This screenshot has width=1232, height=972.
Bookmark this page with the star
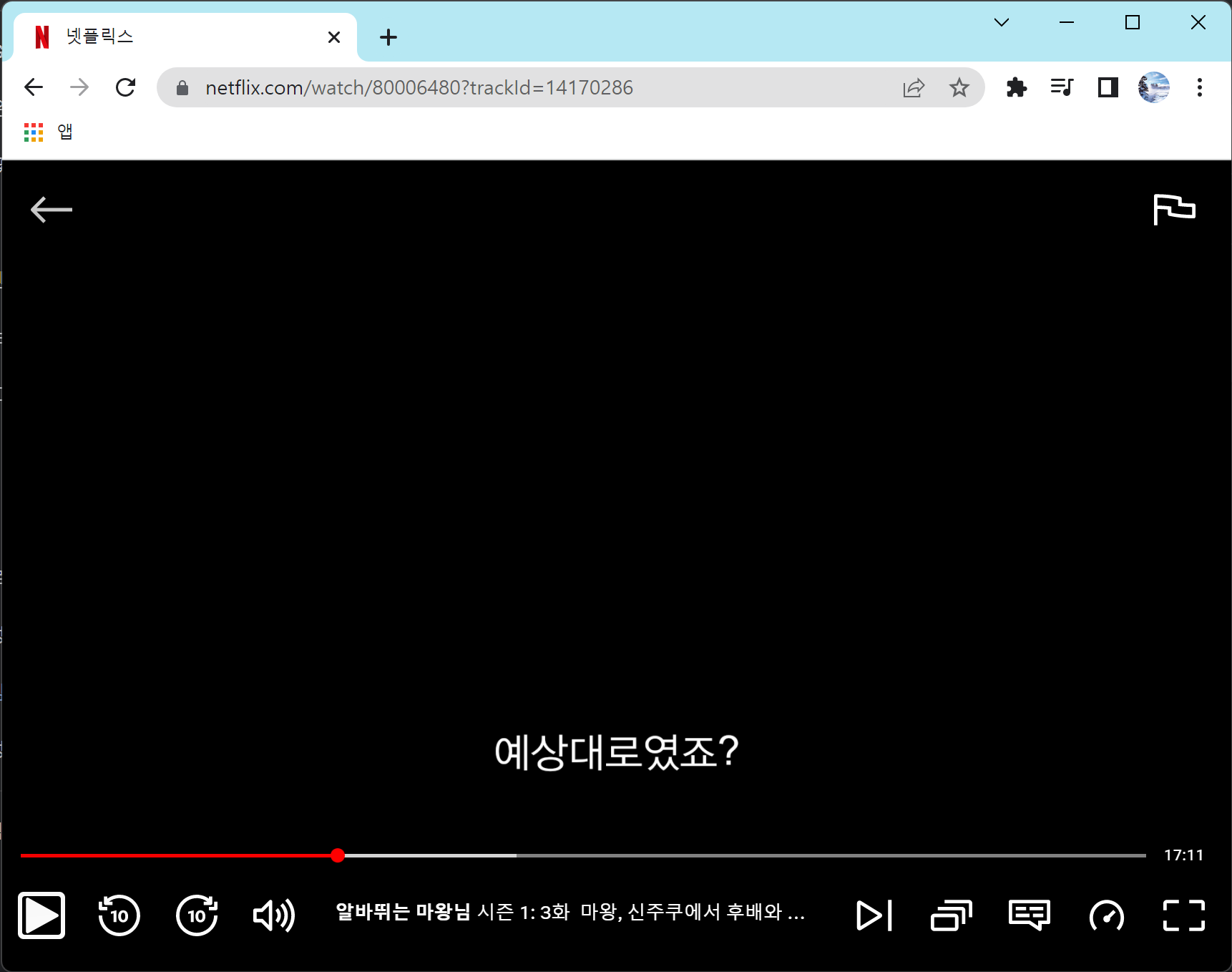[959, 87]
